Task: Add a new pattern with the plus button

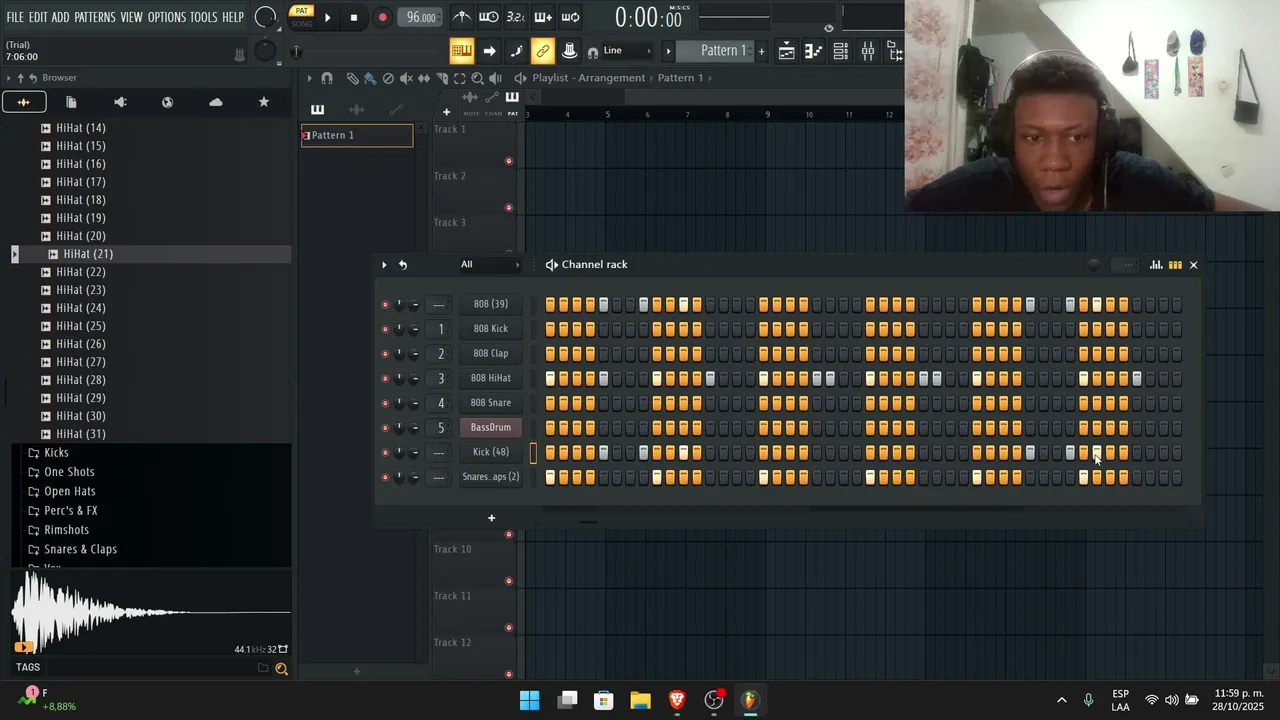Action: (761, 51)
